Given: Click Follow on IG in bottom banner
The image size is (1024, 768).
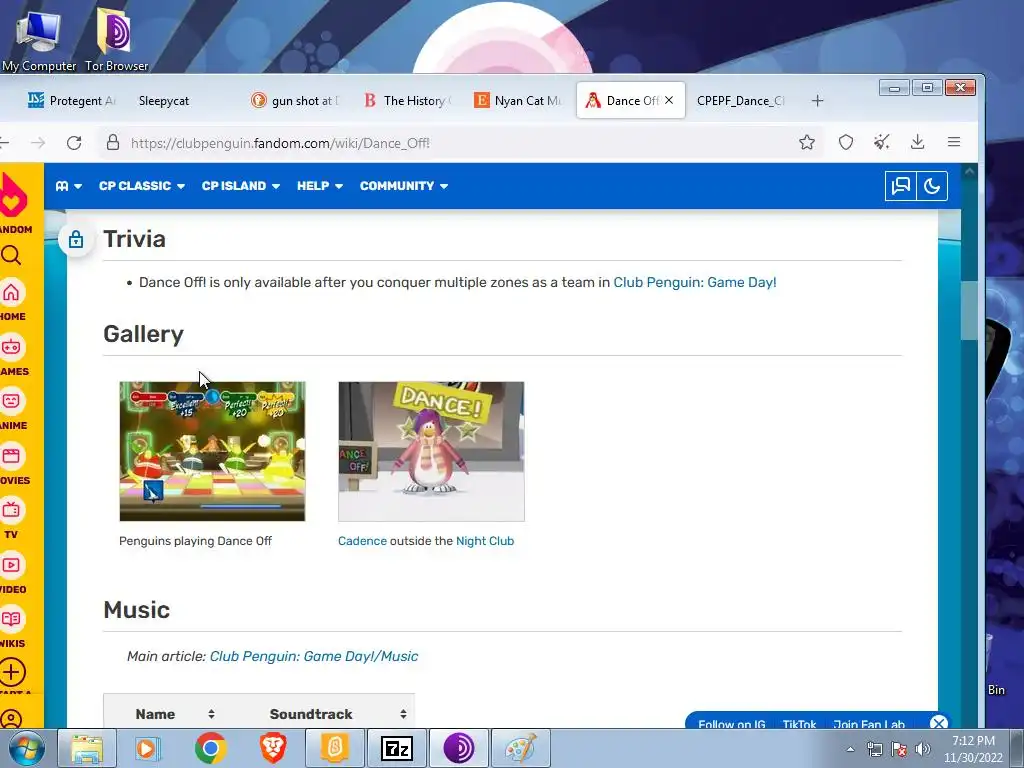Looking at the screenshot, I should pos(731,724).
